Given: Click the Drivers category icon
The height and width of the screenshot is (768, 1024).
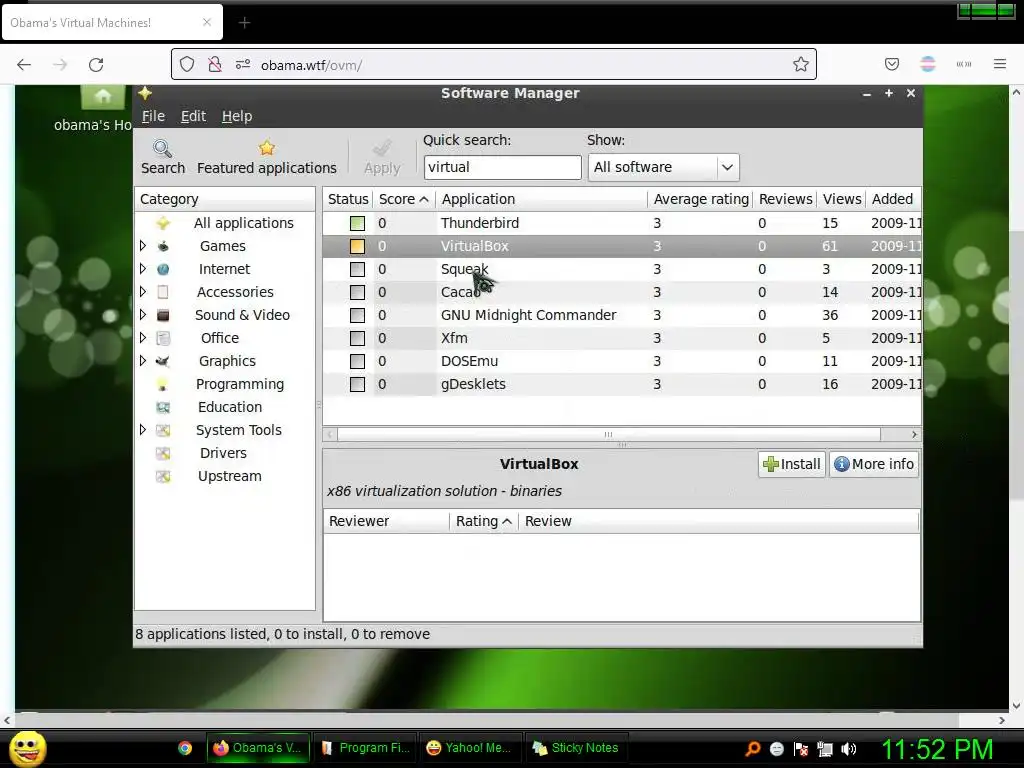Looking at the screenshot, I should pyautogui.click(x=163, y=453).
